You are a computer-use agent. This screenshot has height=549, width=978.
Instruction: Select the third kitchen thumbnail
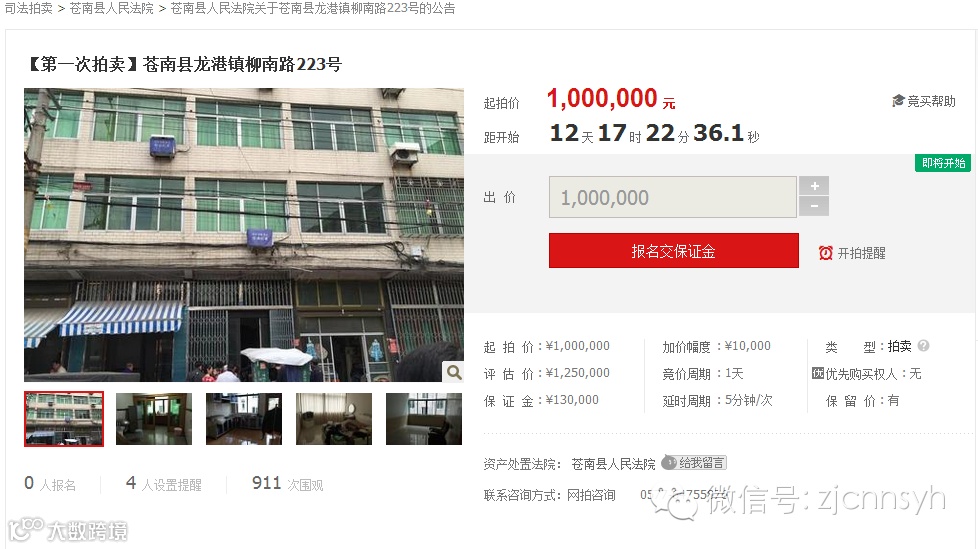[244, 419]
